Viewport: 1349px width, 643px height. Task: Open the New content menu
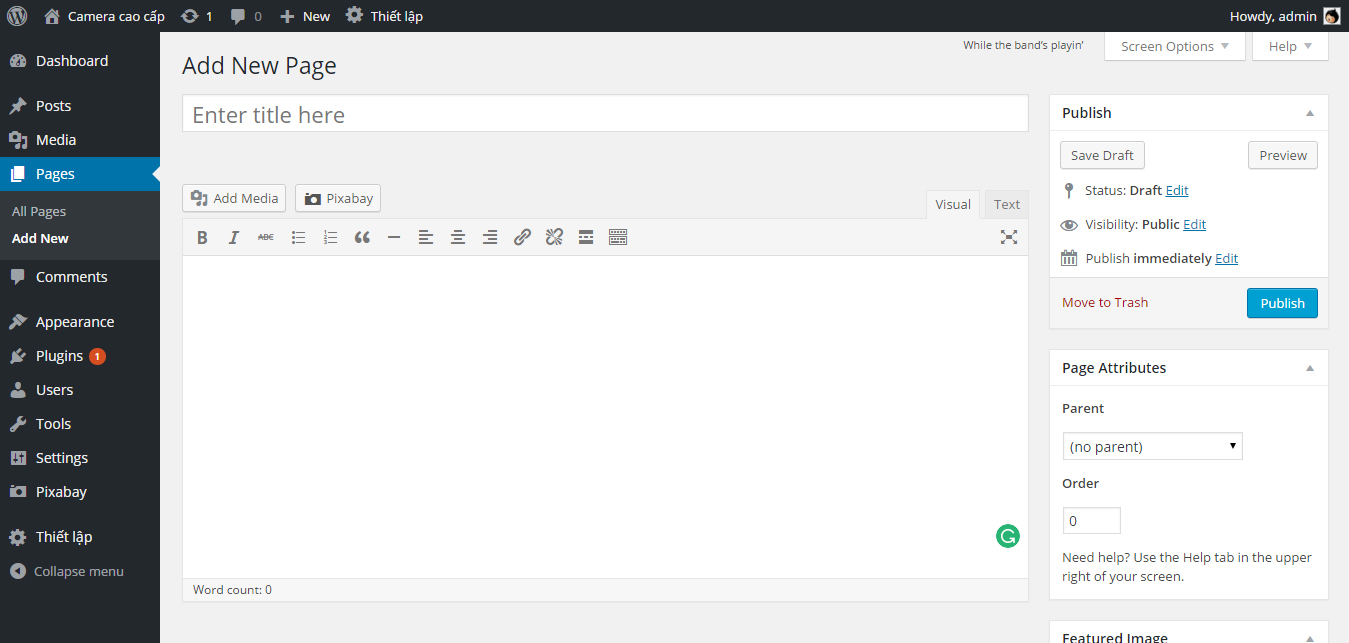[x=305, y=16]
